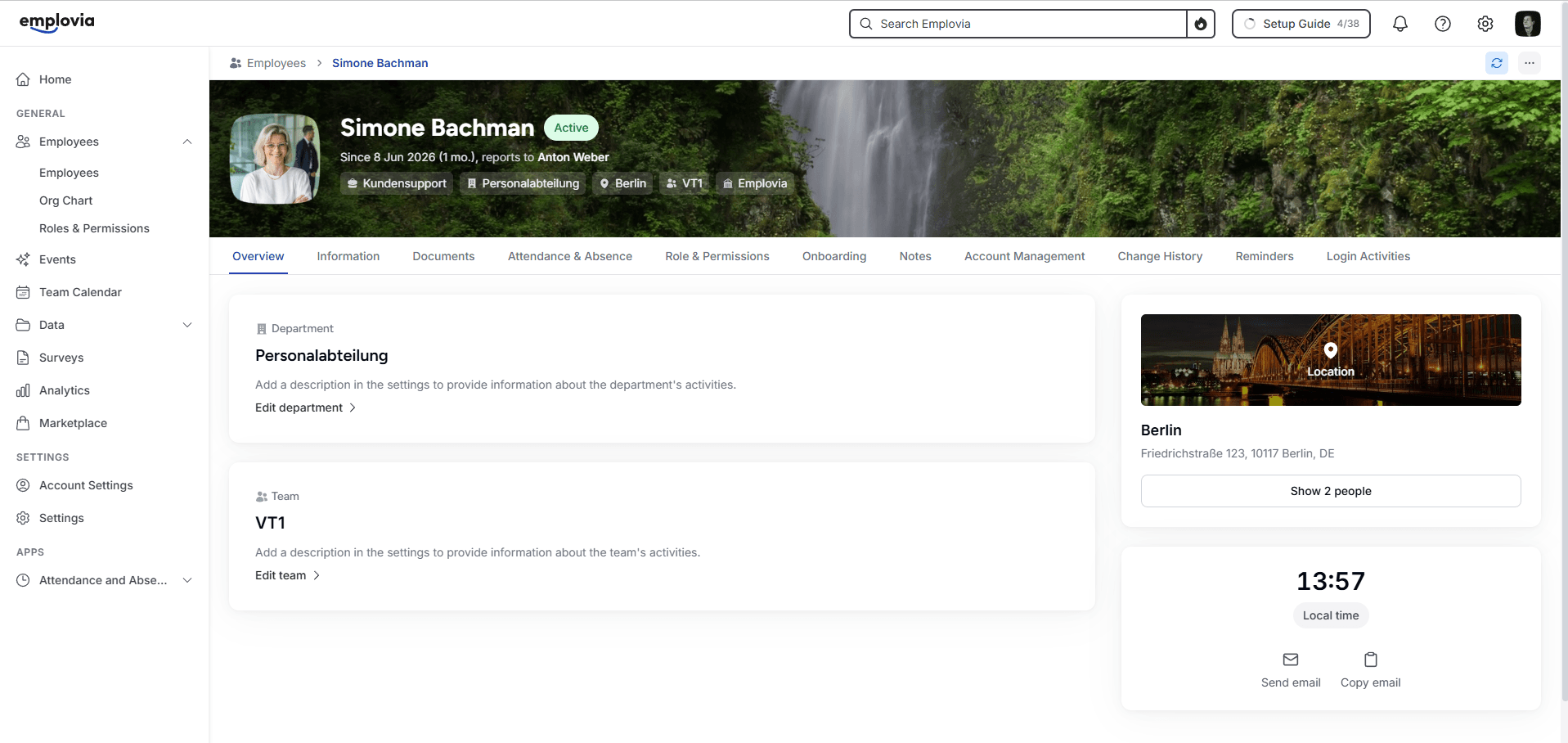Viewport: 1568px width, 743px height.
Task: Click the Local time label
Action: click(x=1331, y=615)
